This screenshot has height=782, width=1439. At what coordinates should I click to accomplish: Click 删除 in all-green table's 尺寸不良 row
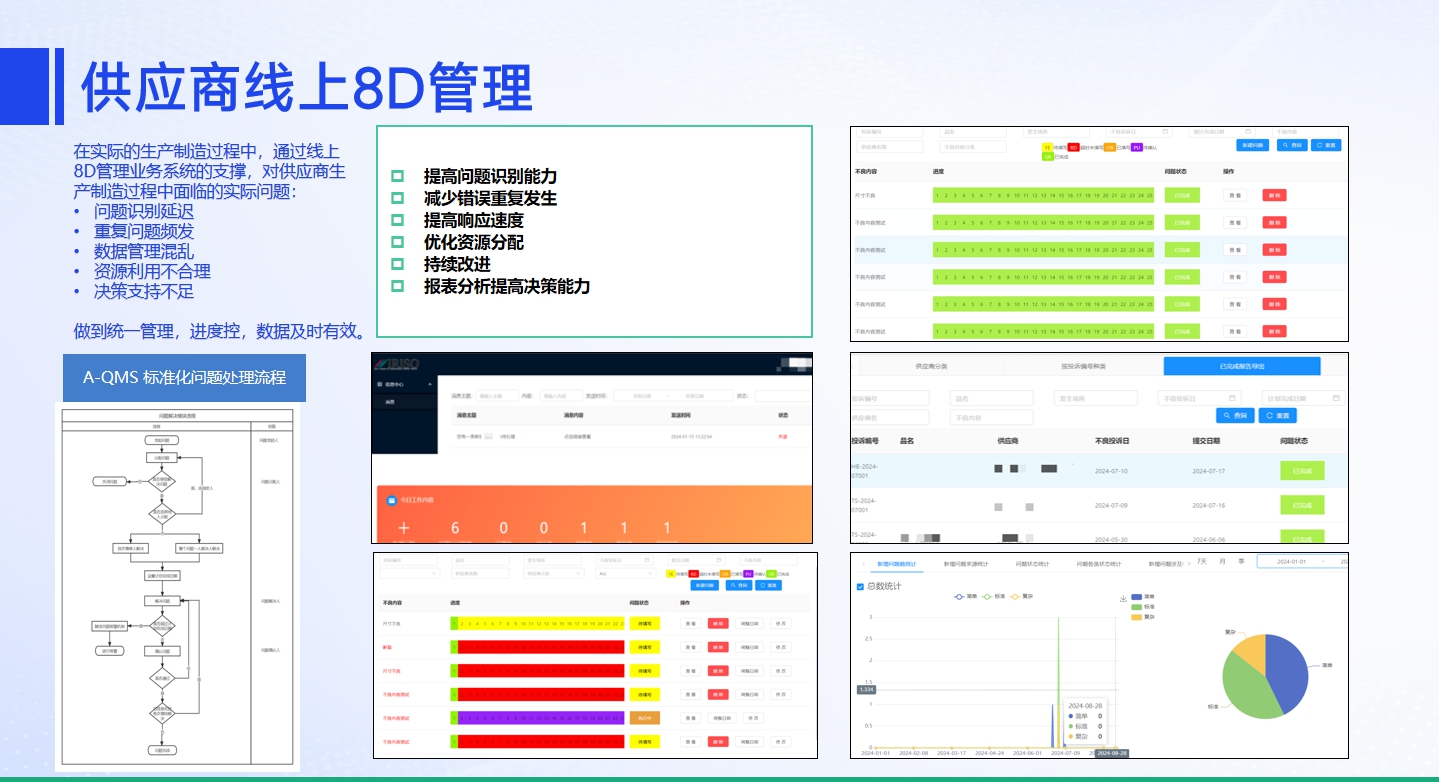pos(1274,195)
